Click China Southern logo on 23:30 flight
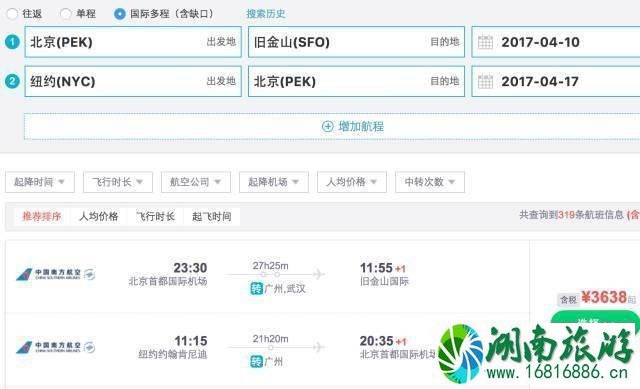The height and width of the screenshot is (389, 640). [56, 274]
